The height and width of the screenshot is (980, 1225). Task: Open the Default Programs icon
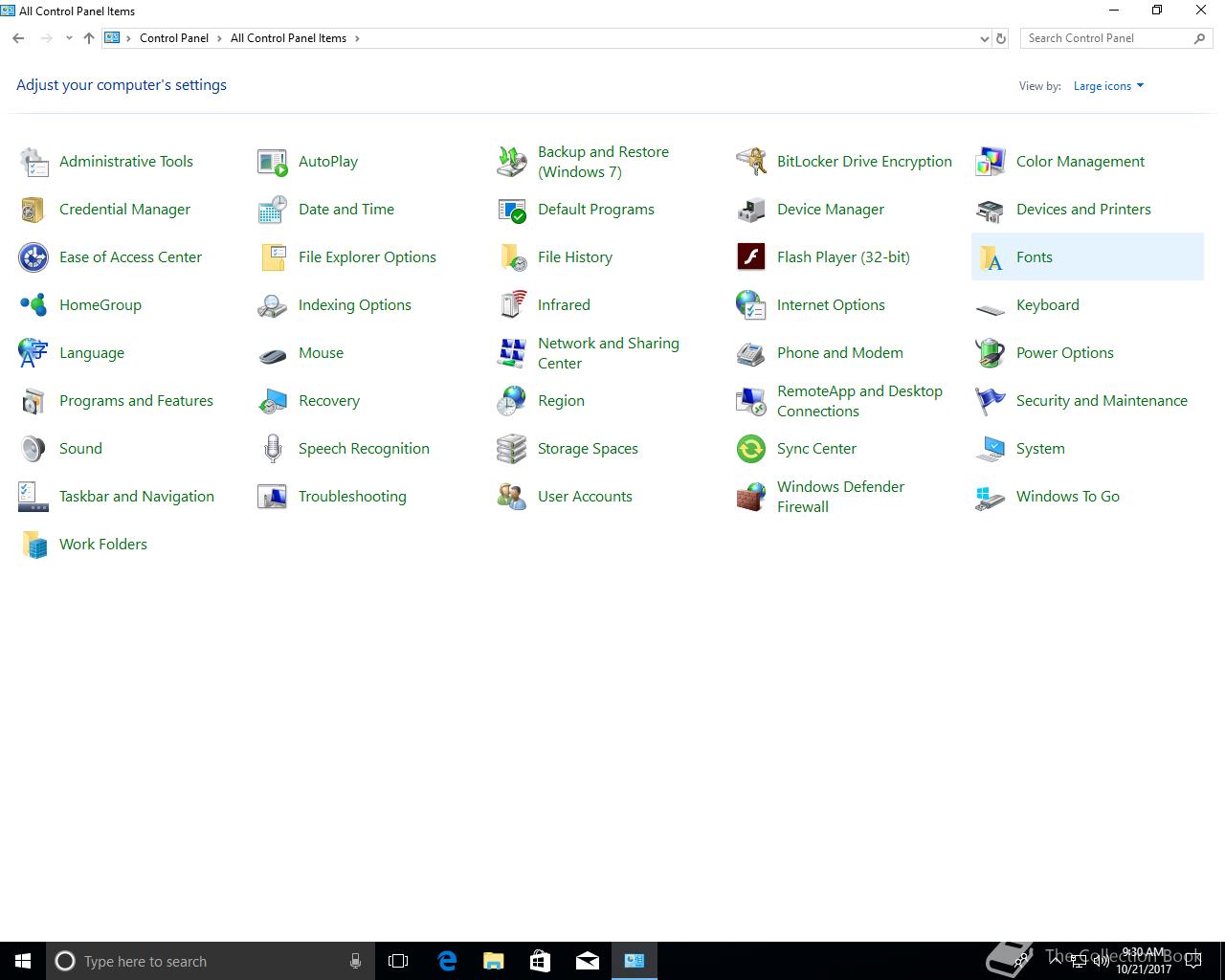[x=512, y=210]
